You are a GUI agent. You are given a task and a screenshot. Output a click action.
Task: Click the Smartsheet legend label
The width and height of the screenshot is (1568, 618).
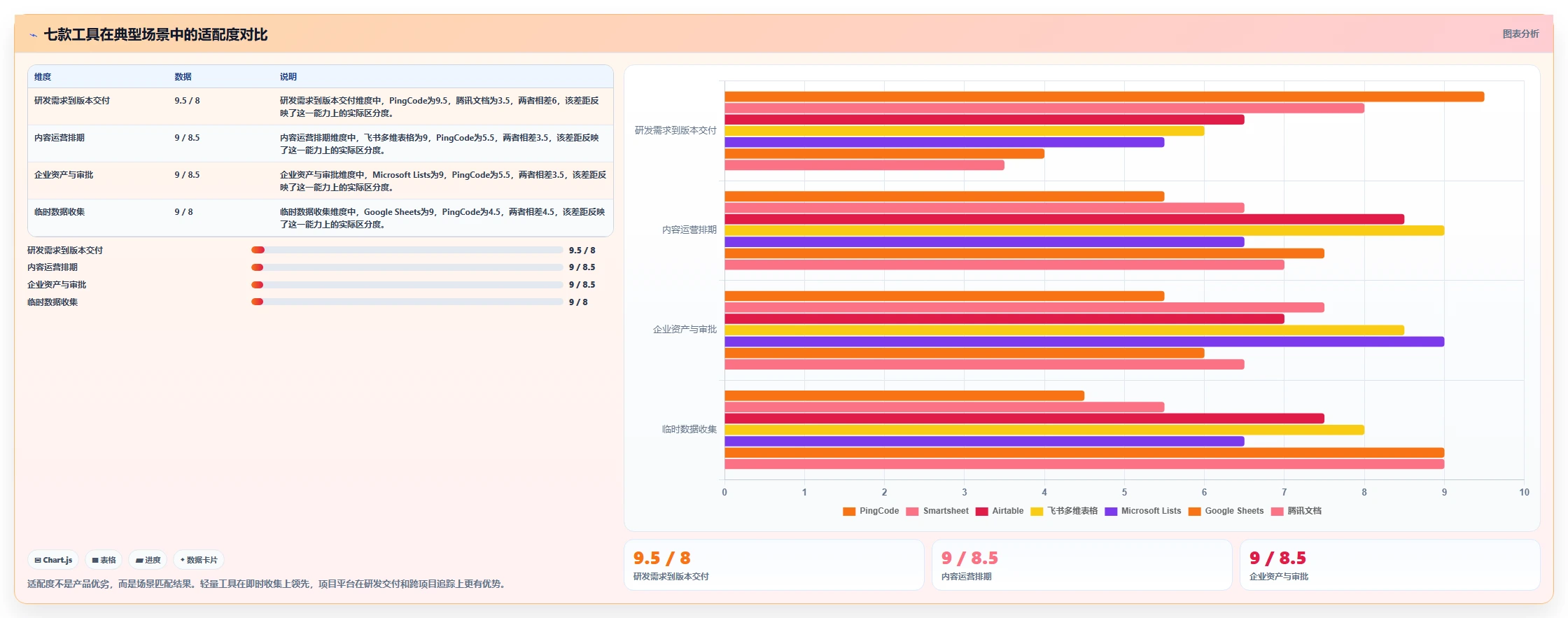(x=946, y=512)
